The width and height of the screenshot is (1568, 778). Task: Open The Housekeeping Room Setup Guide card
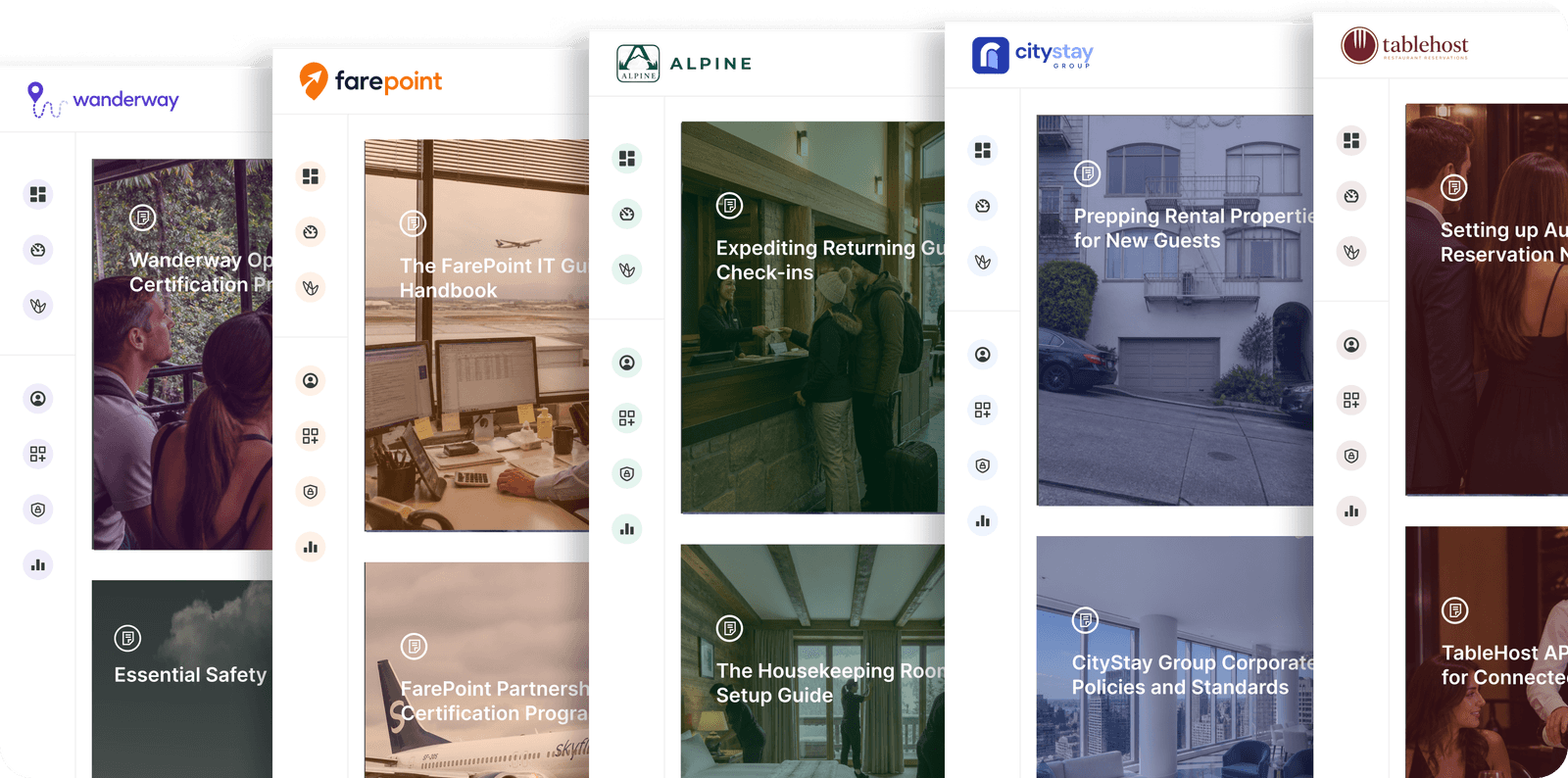tap(812, 661)
